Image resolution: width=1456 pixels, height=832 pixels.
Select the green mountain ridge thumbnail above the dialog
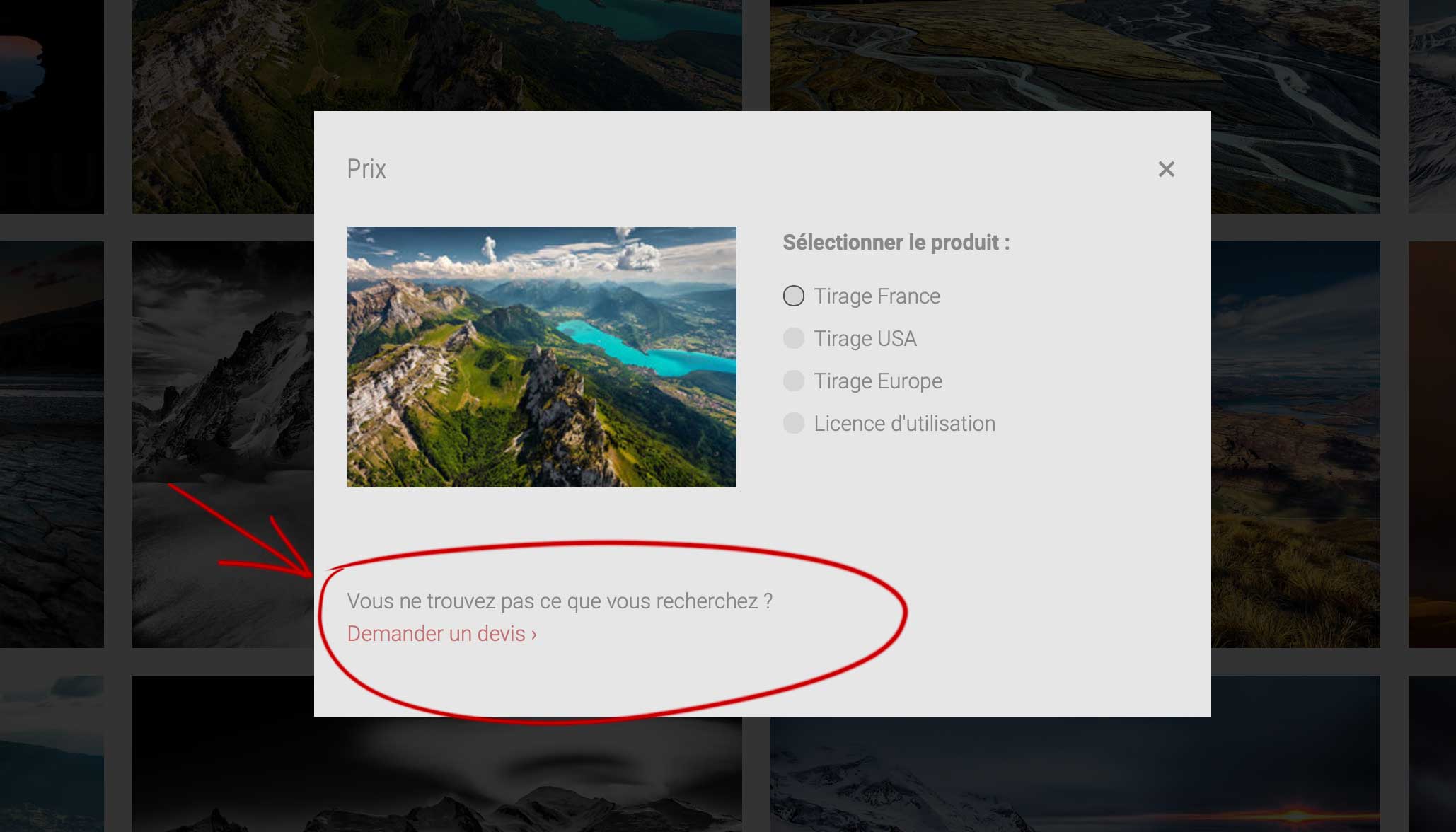[x=437, y=55]
